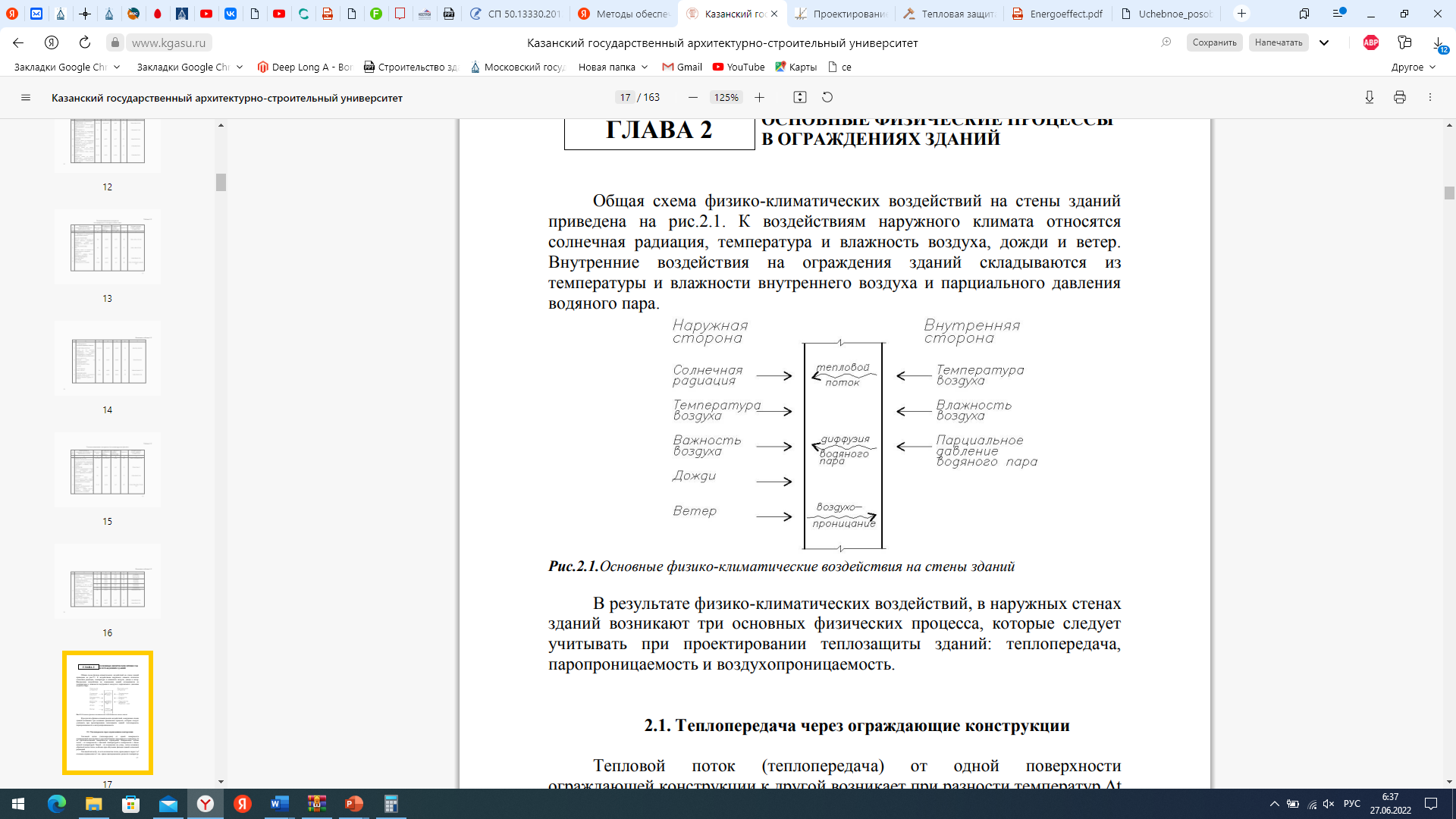Screen dimensions: 1456x819
Task: Switch to Проектирование tab
Action: (841, 14)
